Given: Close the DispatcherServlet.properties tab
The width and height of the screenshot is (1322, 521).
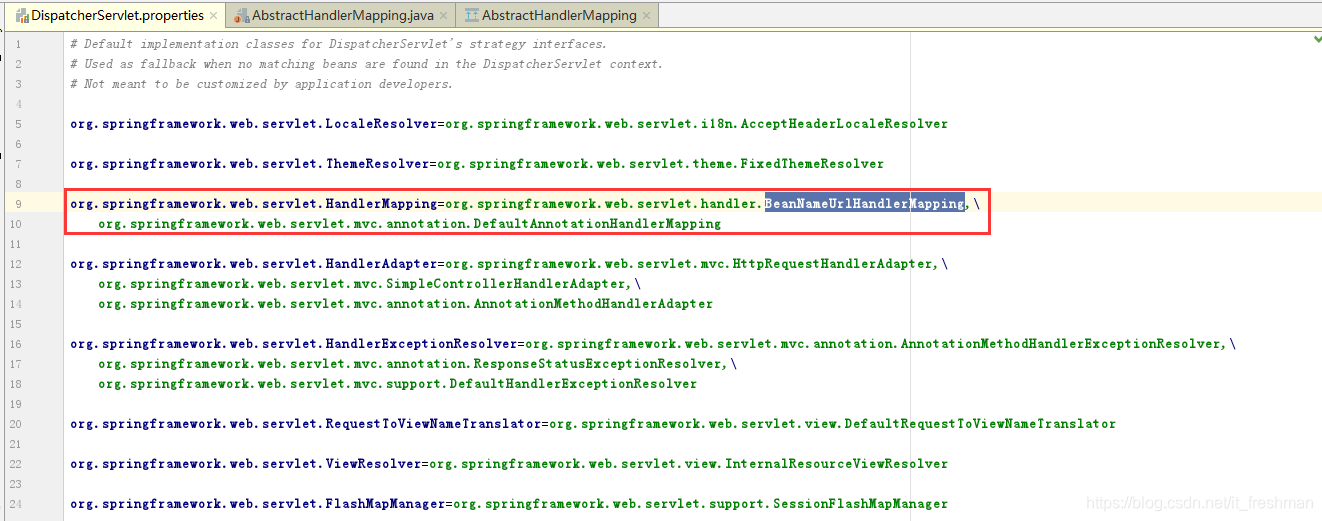Looking at the screenshot, I should click(x=215, y=16).
